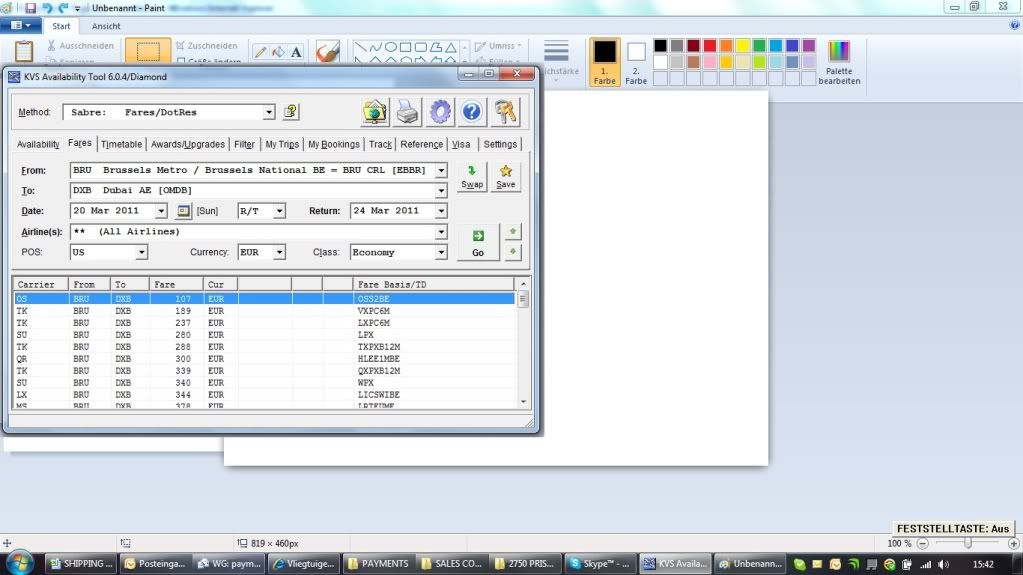Pick the green color swatch

pos(759,46)
